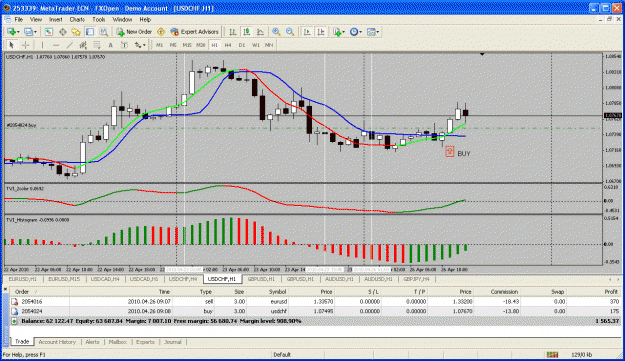The width and height of the screenshot is (625, 361).
Task: Expand the Profiles dropdown arrow
Action: 35,32
